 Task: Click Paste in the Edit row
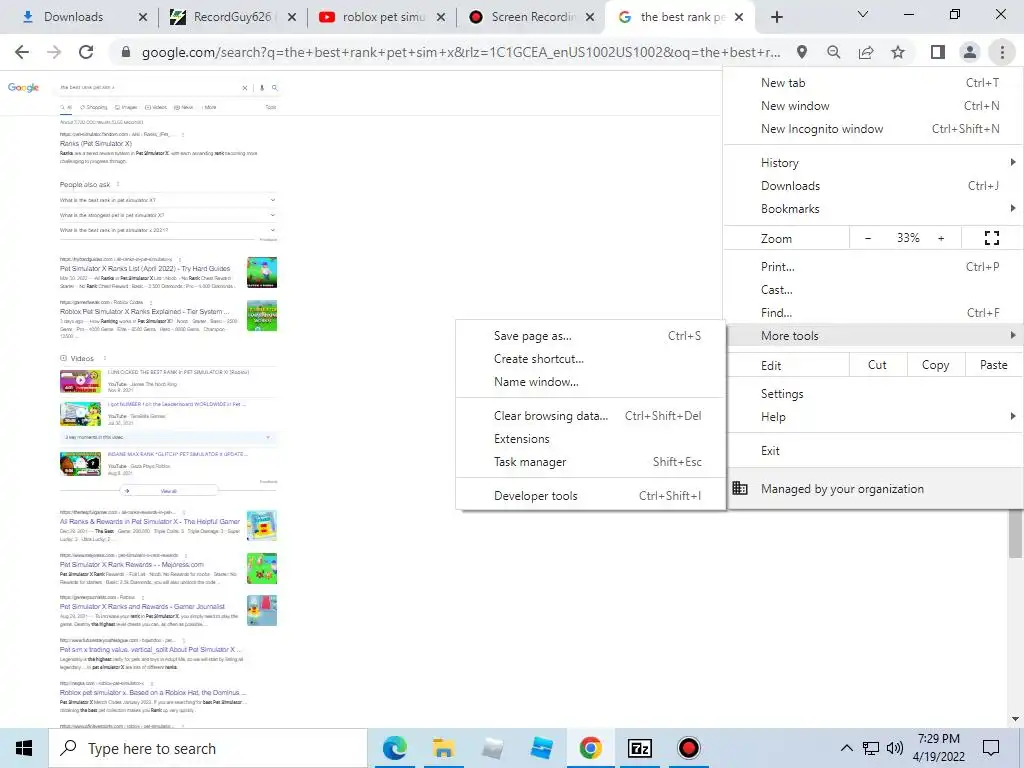click(993, 365)
